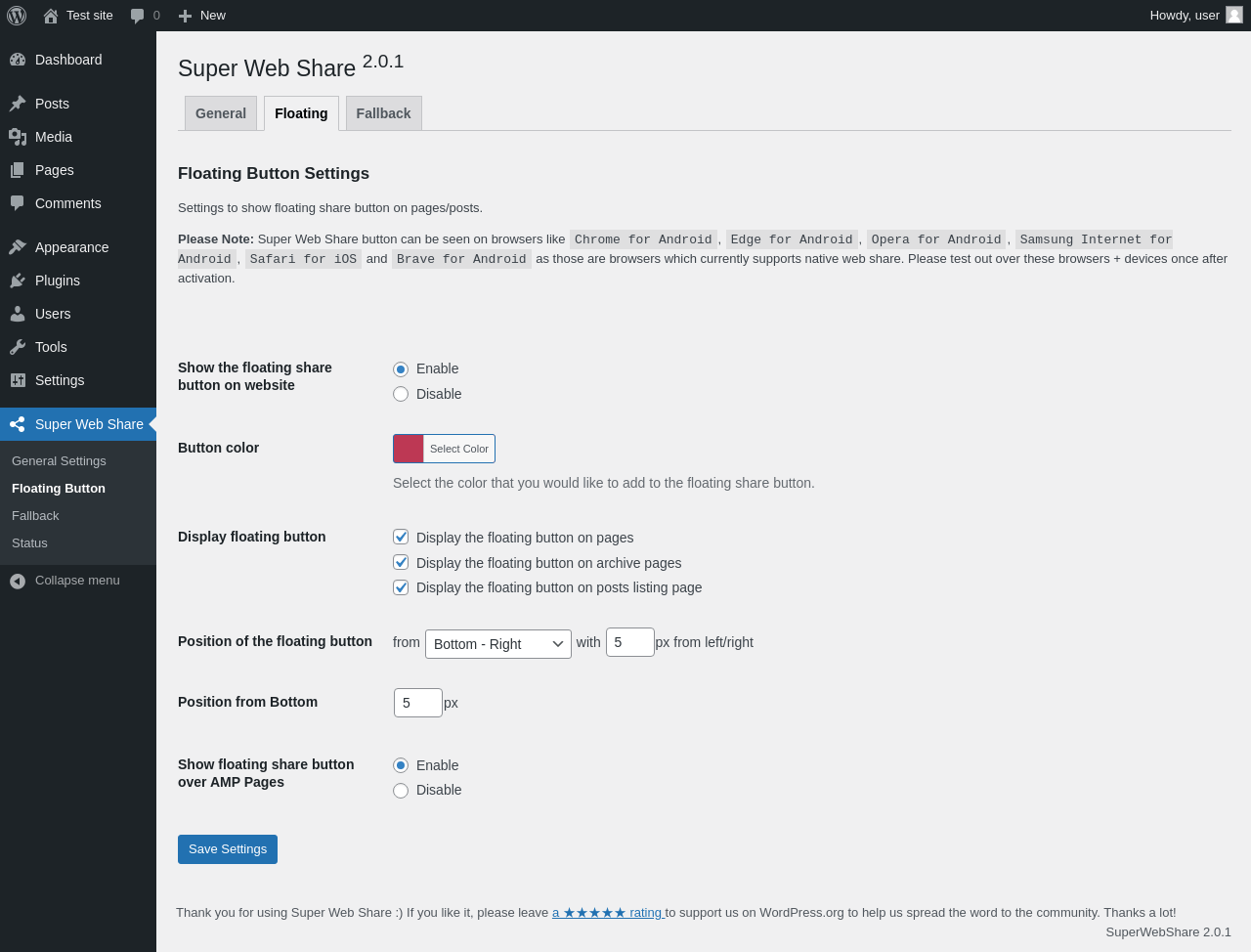Click the Media icon in sidebar

point(18,137)
